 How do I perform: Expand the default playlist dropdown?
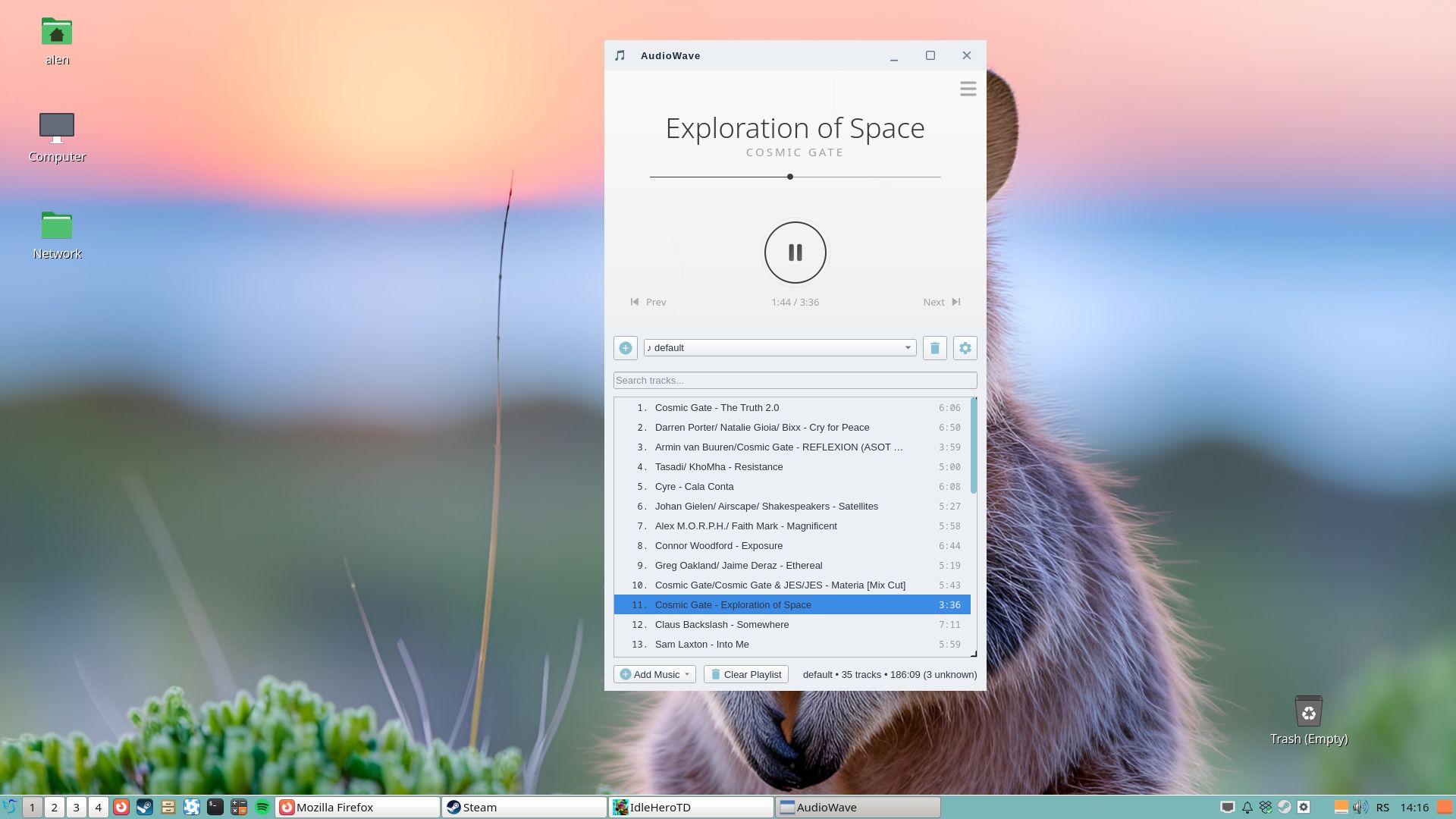[x=907, y=348]
